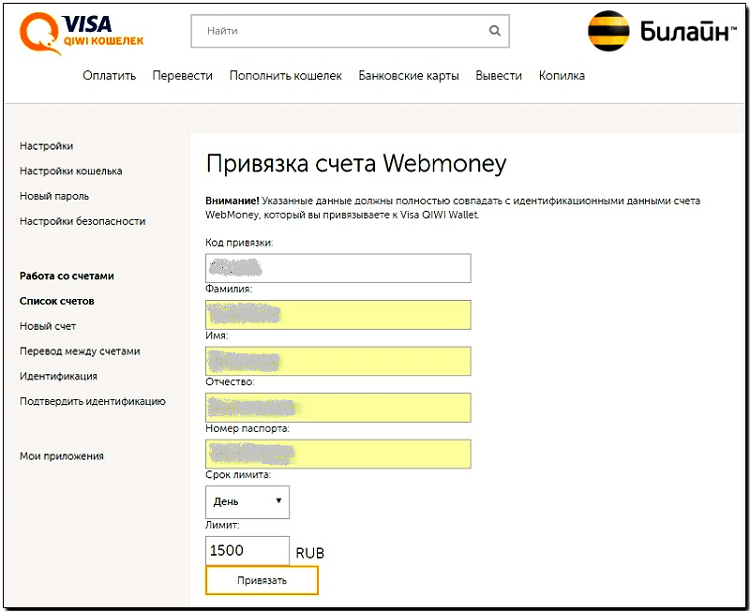Open the Новый счет link
Screen dimensions: 750x611
pos(48,326)
